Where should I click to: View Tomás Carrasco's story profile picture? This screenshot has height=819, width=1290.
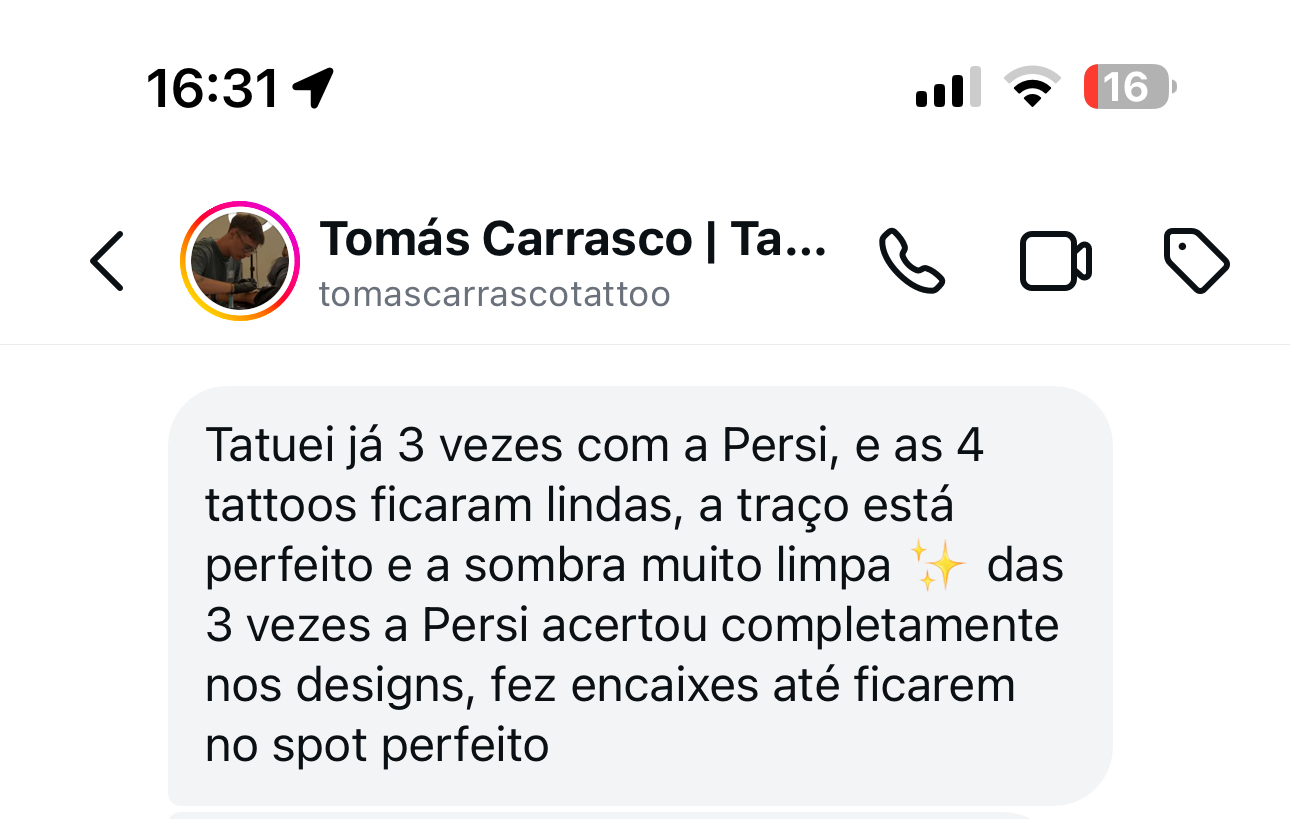pos(240,261)
